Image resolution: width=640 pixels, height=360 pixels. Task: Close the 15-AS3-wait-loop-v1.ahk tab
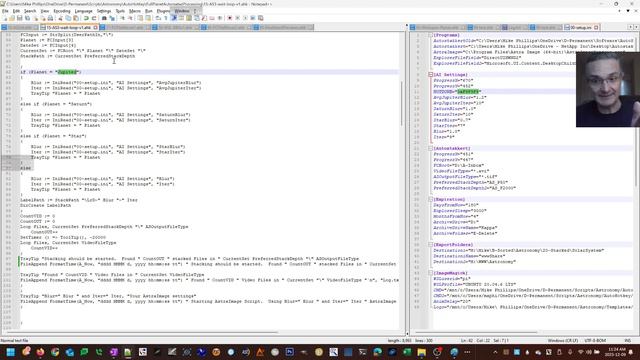pos(96,27)
